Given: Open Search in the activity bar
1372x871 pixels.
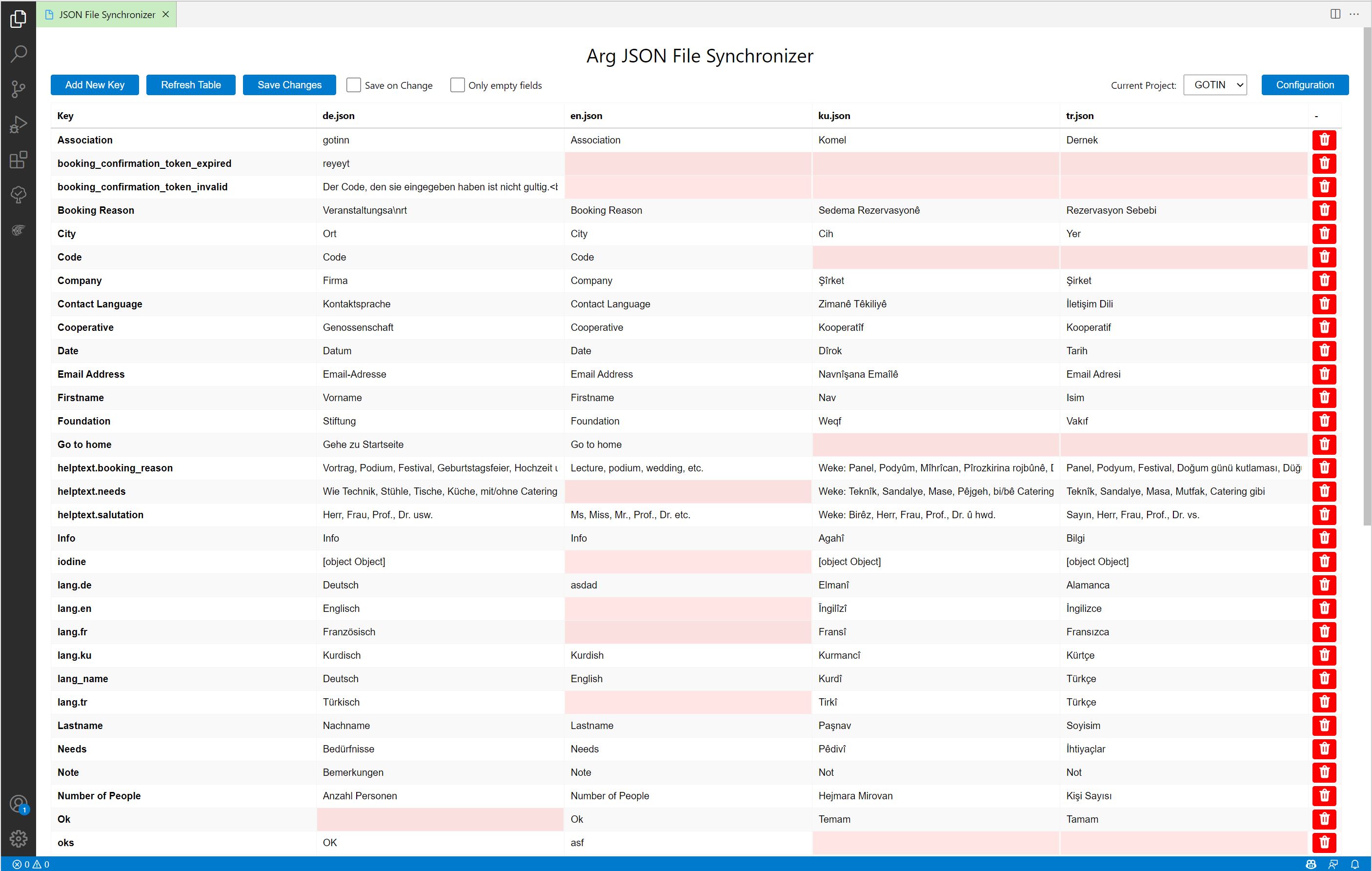Looking at the screenshot, I should click(18, 54).
